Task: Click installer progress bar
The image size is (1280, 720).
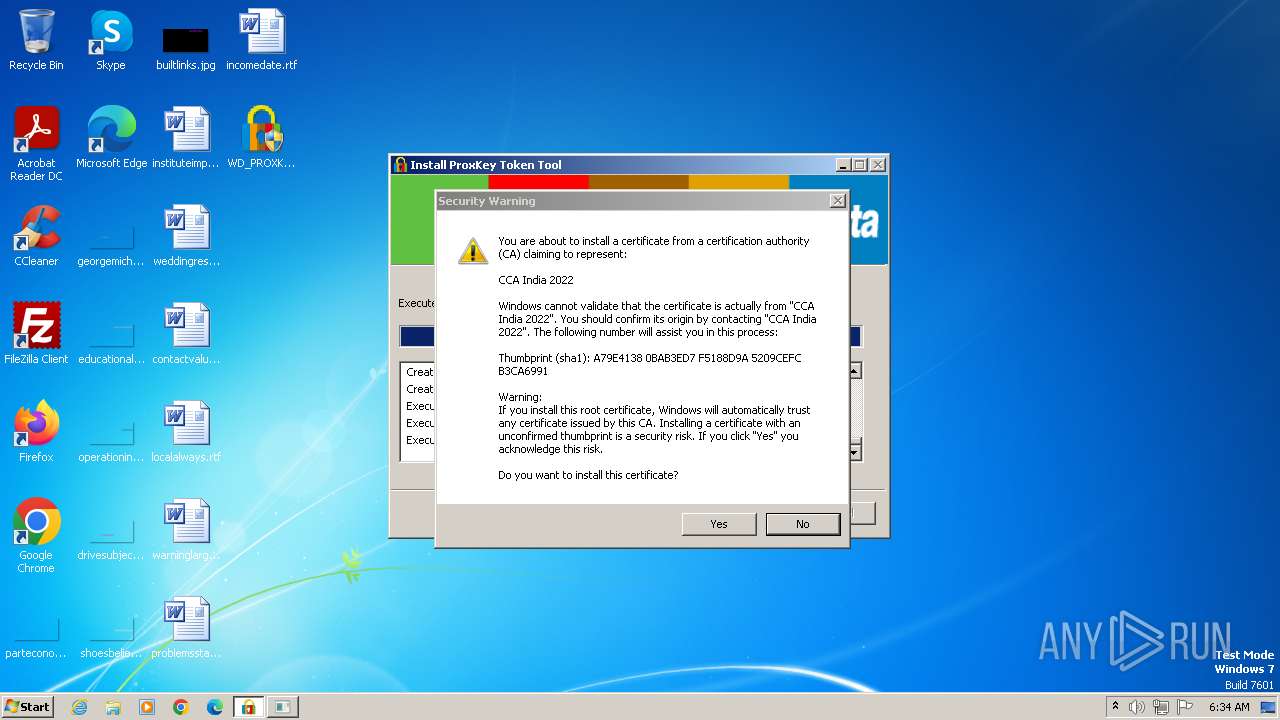Action: tap(630, 336)
